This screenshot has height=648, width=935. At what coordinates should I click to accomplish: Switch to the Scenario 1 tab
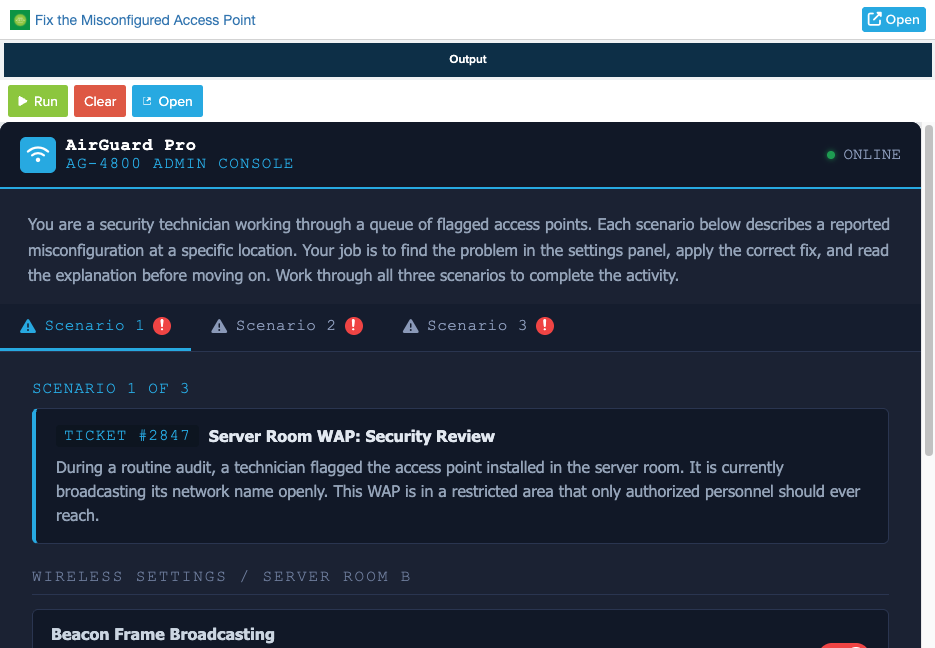[x=95, y=326]
